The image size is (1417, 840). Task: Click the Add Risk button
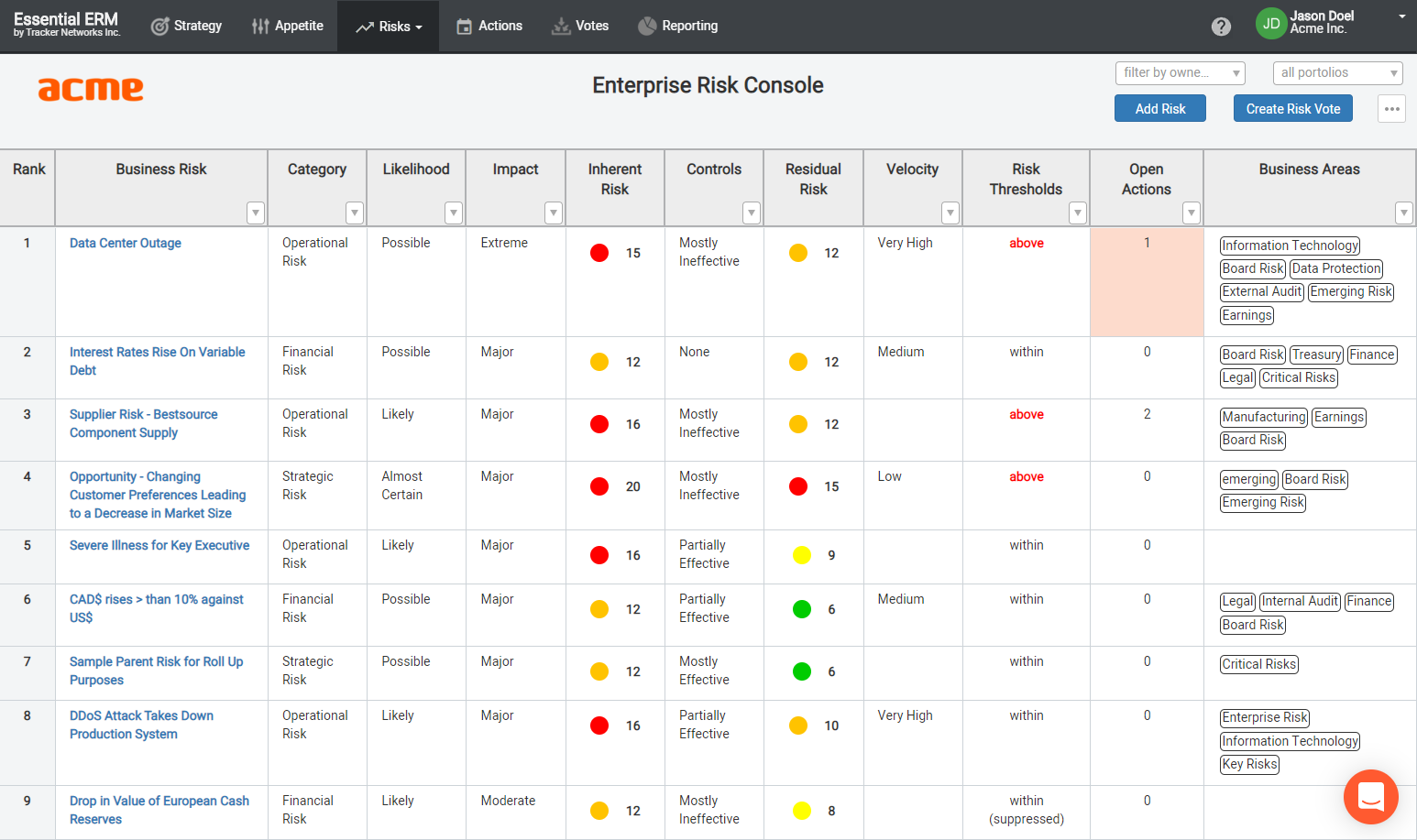pyautogui.click(x=1159, y=108)
